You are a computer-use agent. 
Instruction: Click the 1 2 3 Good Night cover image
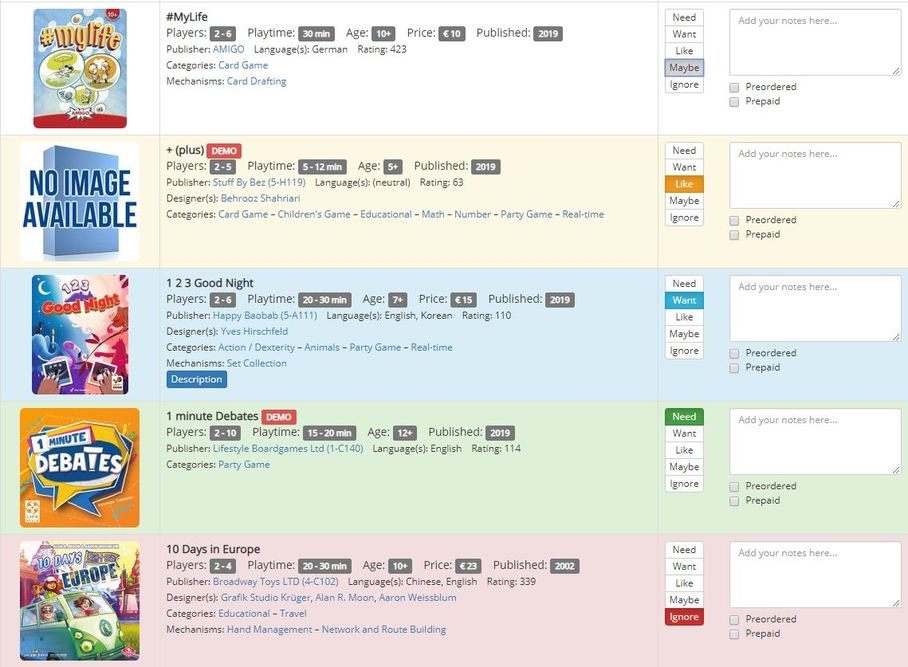(x=80, y=334)
